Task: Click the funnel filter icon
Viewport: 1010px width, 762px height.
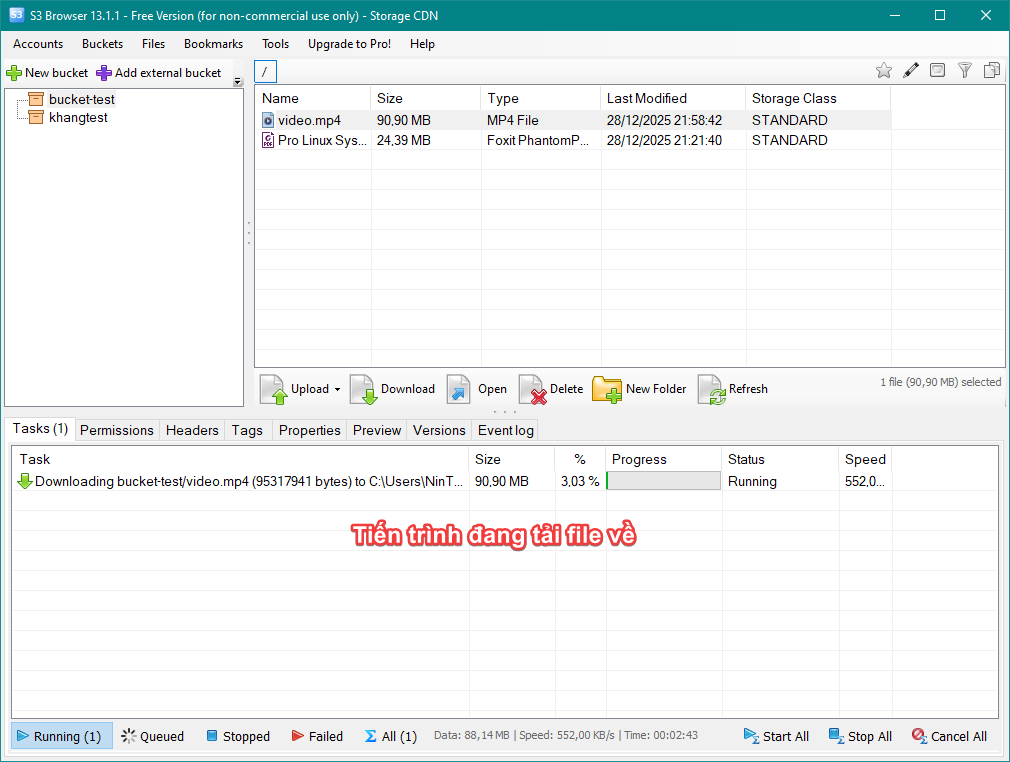Action: (965, 70)
